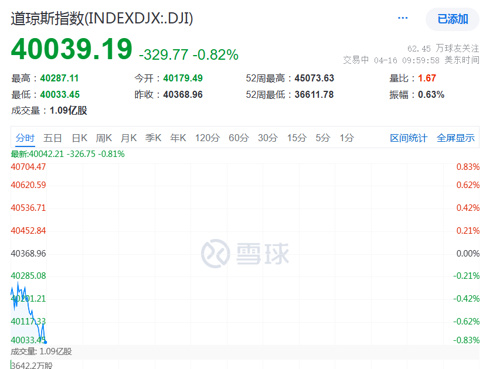The width and height of the screenshot is (500, 369).
Task: Choose the 30分 interval tab
Action: pyautogui.click(x=268, y=138)
